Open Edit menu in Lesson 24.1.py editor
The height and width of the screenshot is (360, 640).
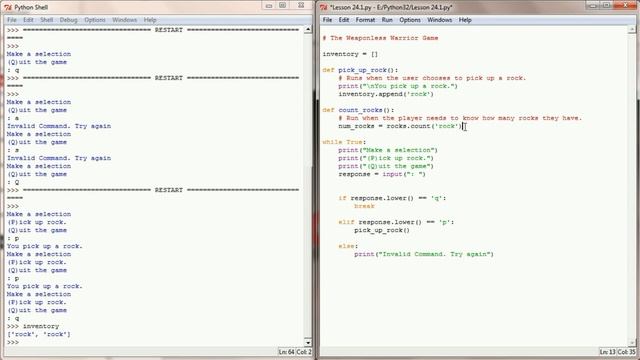344,20
